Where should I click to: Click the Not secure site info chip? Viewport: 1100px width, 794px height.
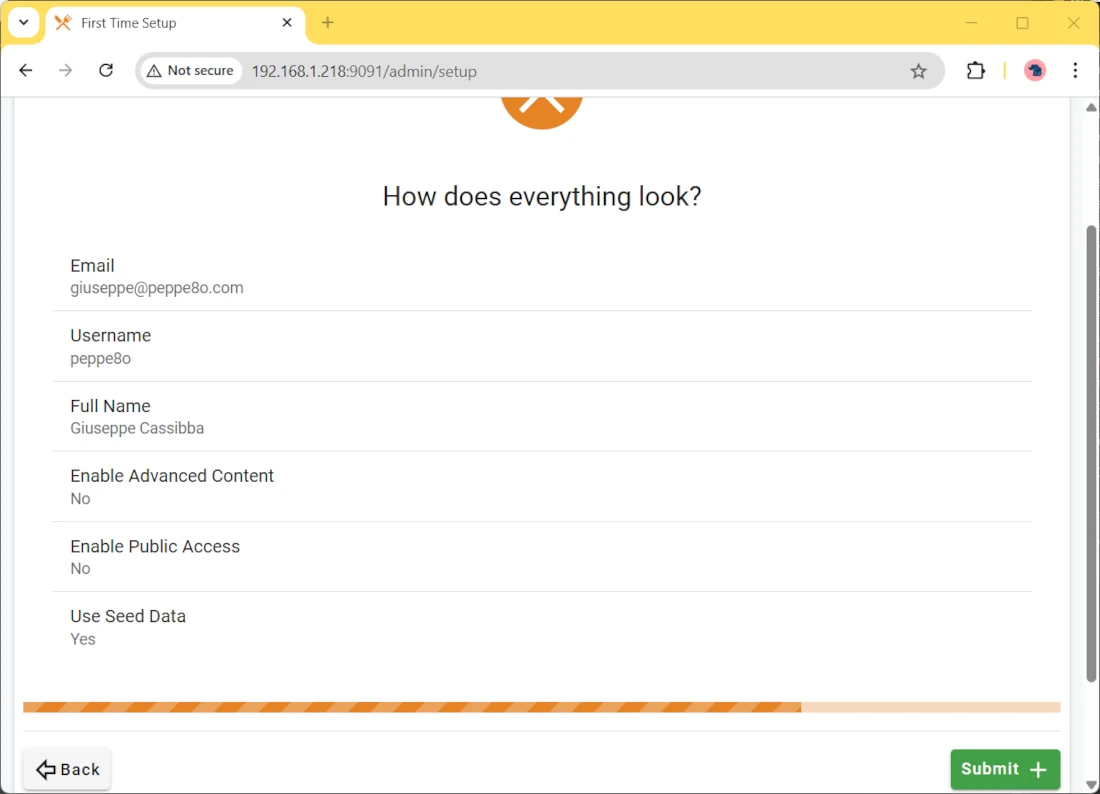coord(191,71)
